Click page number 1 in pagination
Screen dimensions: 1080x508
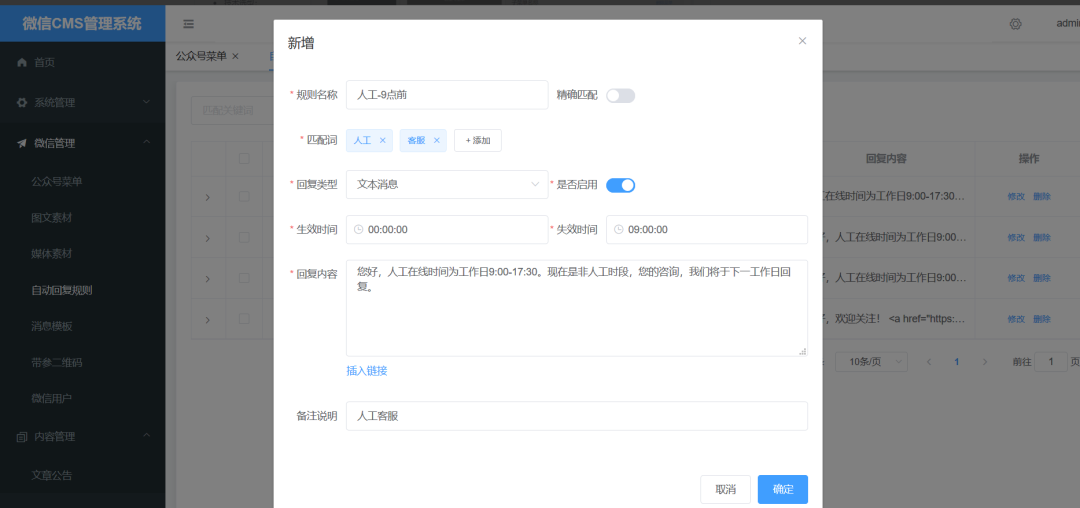[957, 361]
